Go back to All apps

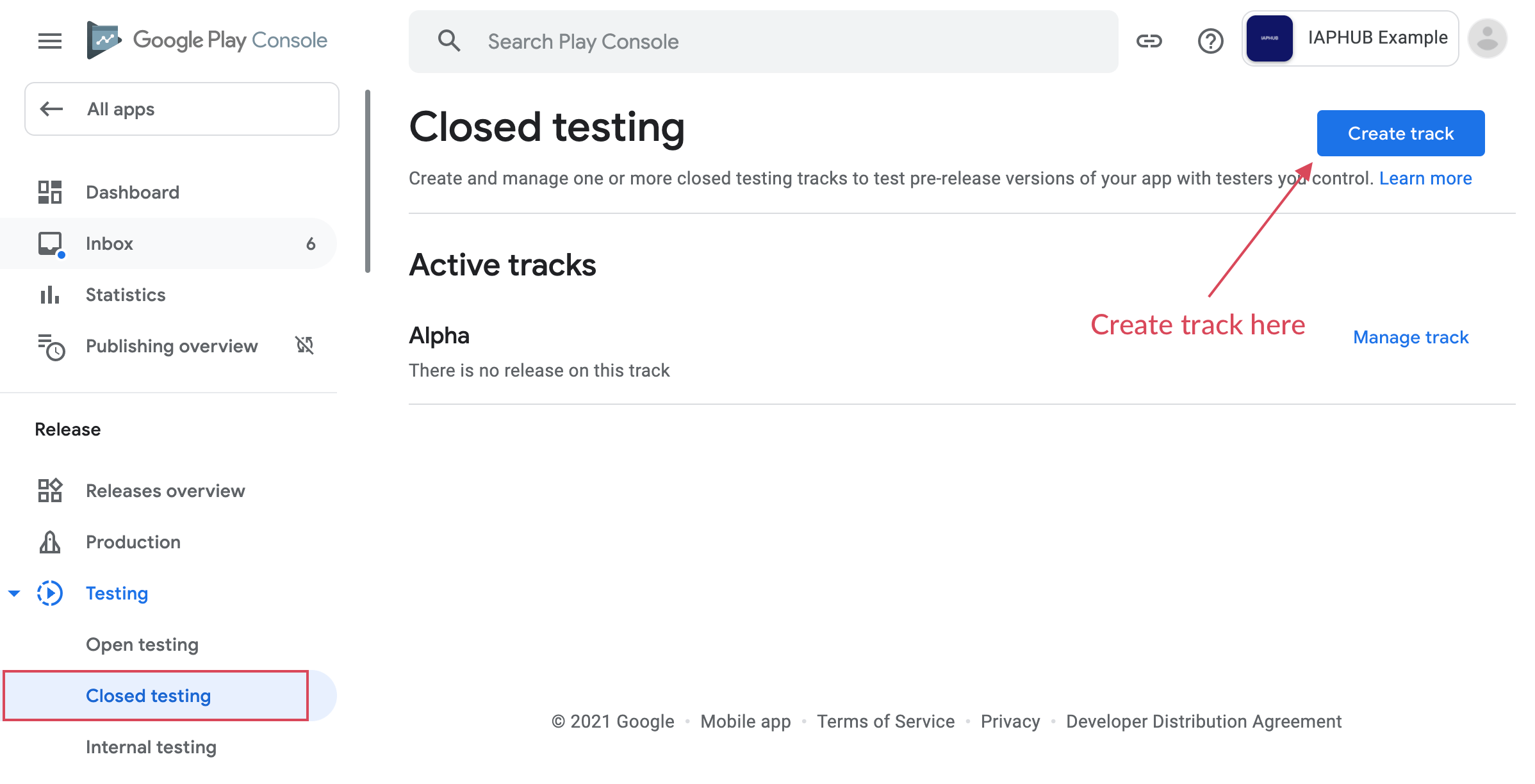click(x=182, y=109)
